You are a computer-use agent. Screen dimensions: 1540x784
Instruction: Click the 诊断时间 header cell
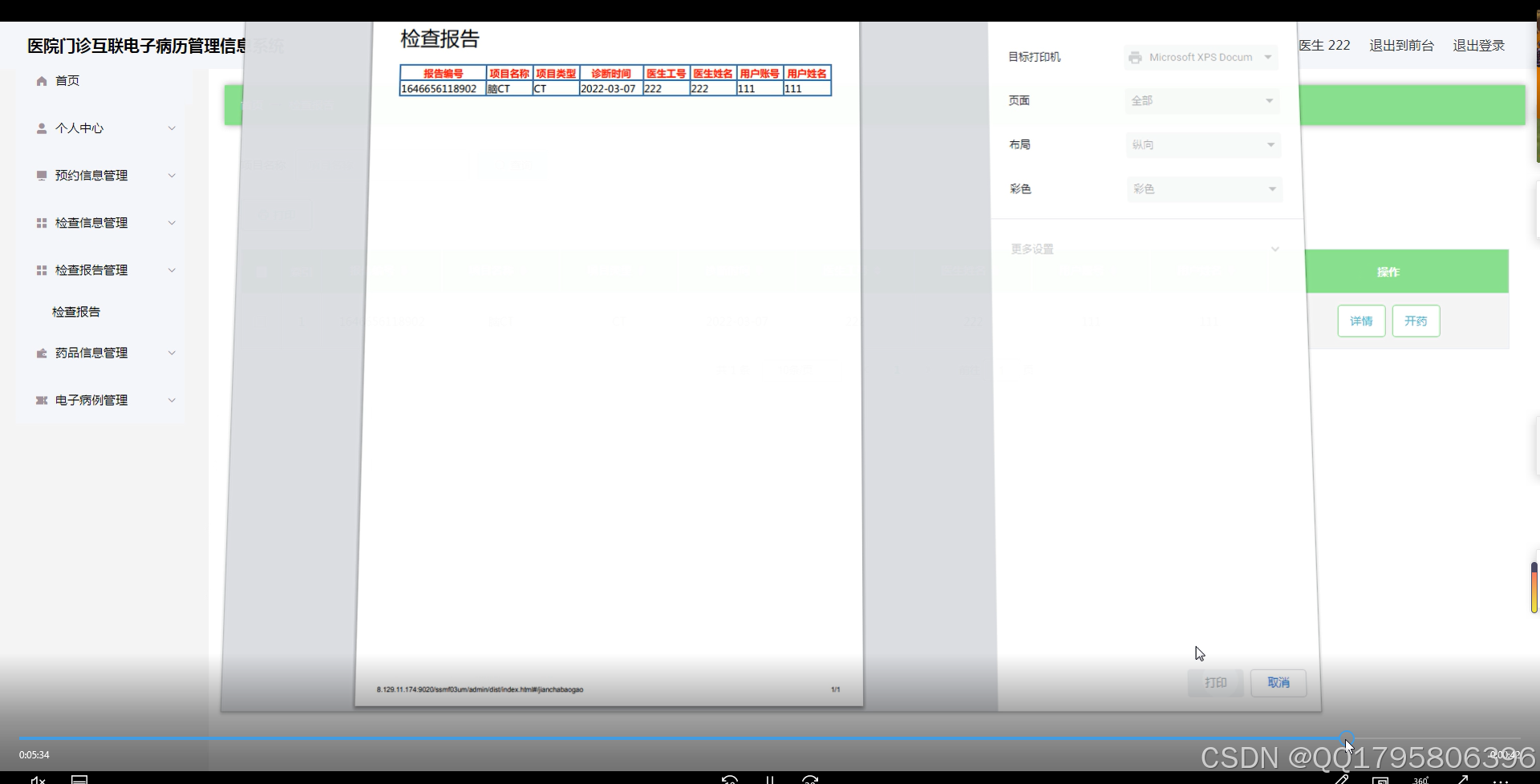[x=611, y=74]
